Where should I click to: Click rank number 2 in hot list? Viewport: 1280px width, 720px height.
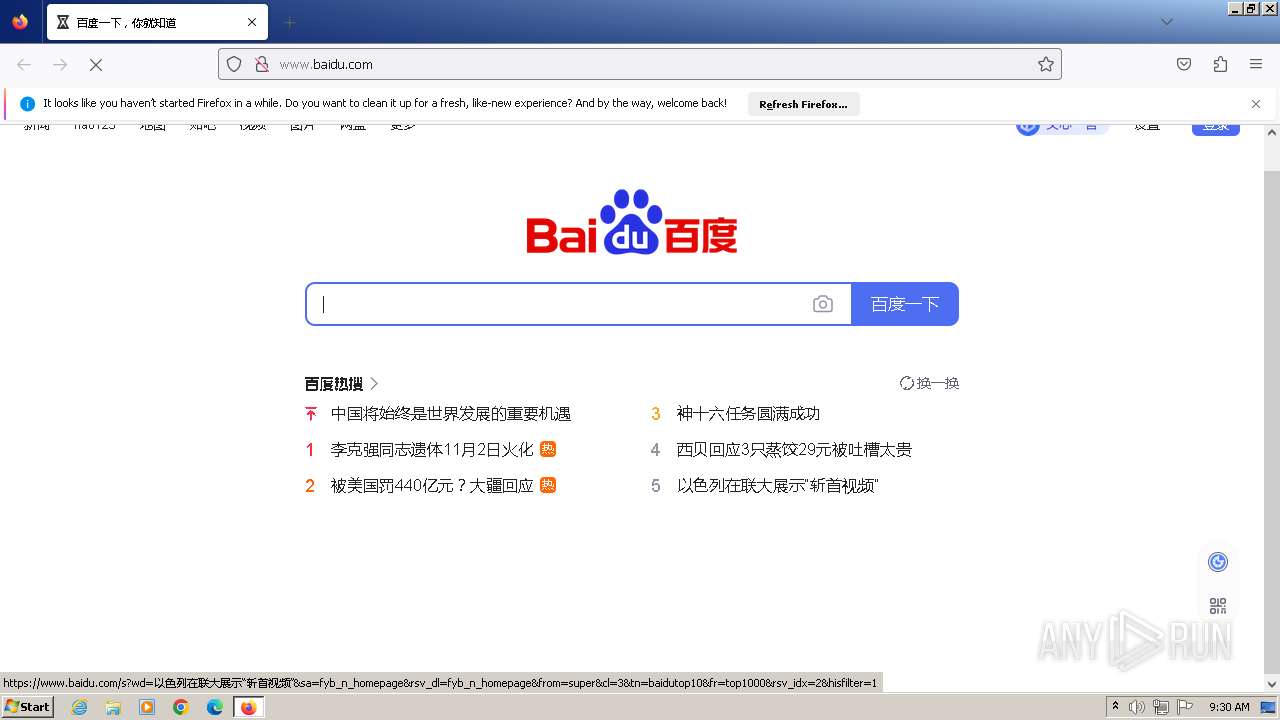point(310,486)
